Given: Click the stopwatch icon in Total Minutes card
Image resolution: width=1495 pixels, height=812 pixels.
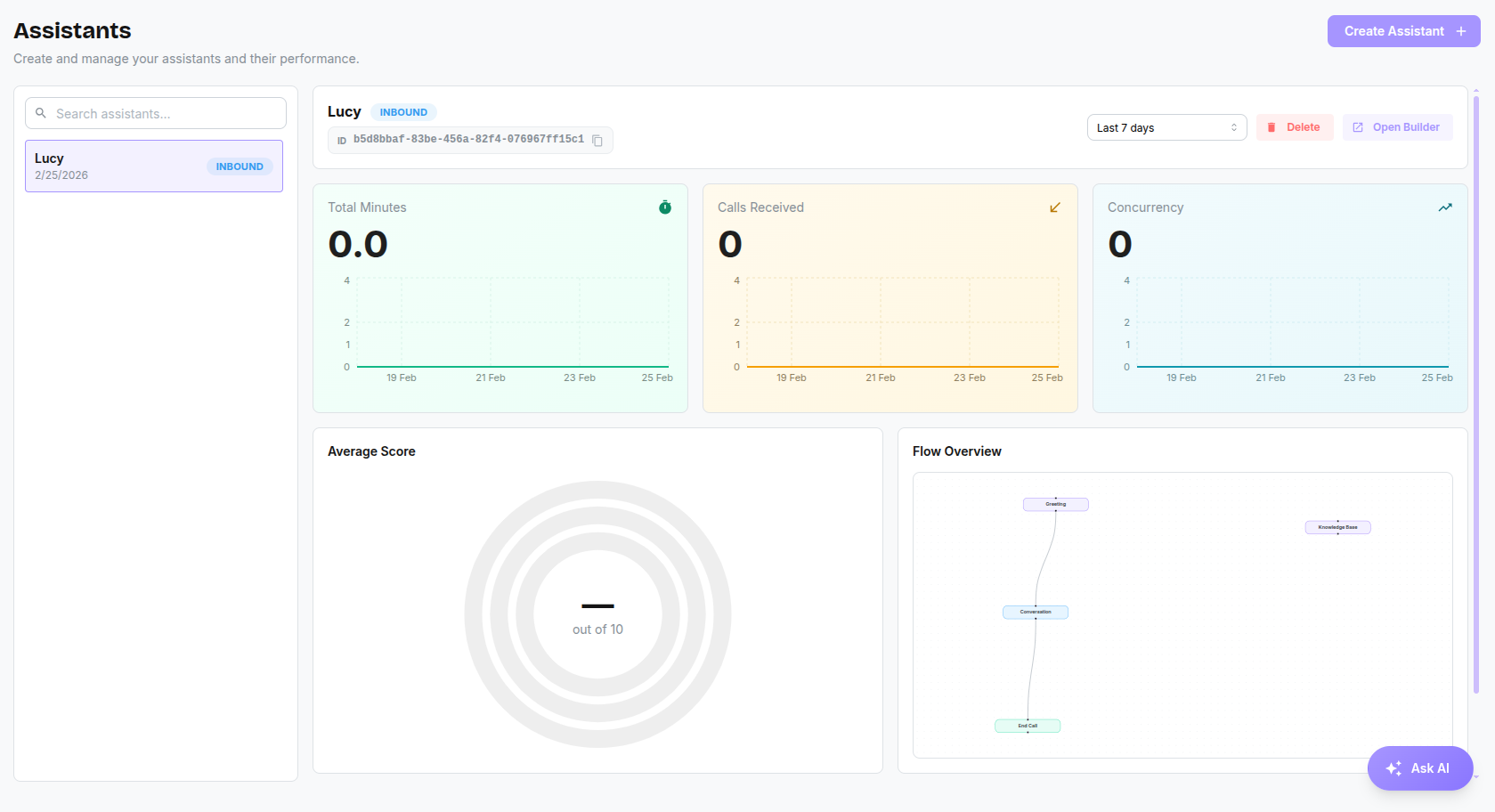Looking at the screenshot, I should [665, 207].
